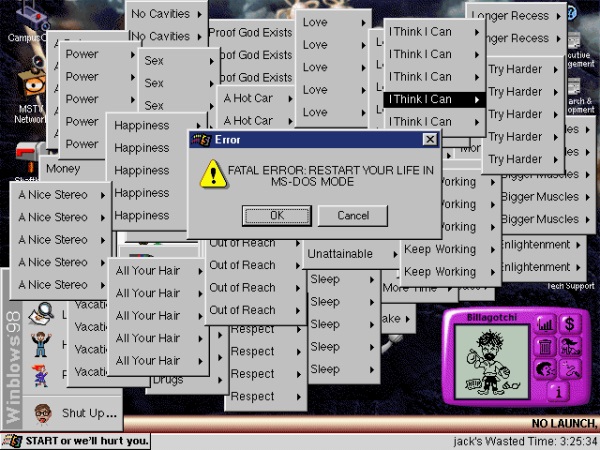The image size is (600, 450).
Task: Click the Billagotchi bar chart stats button
Action: tap(545, 324)
